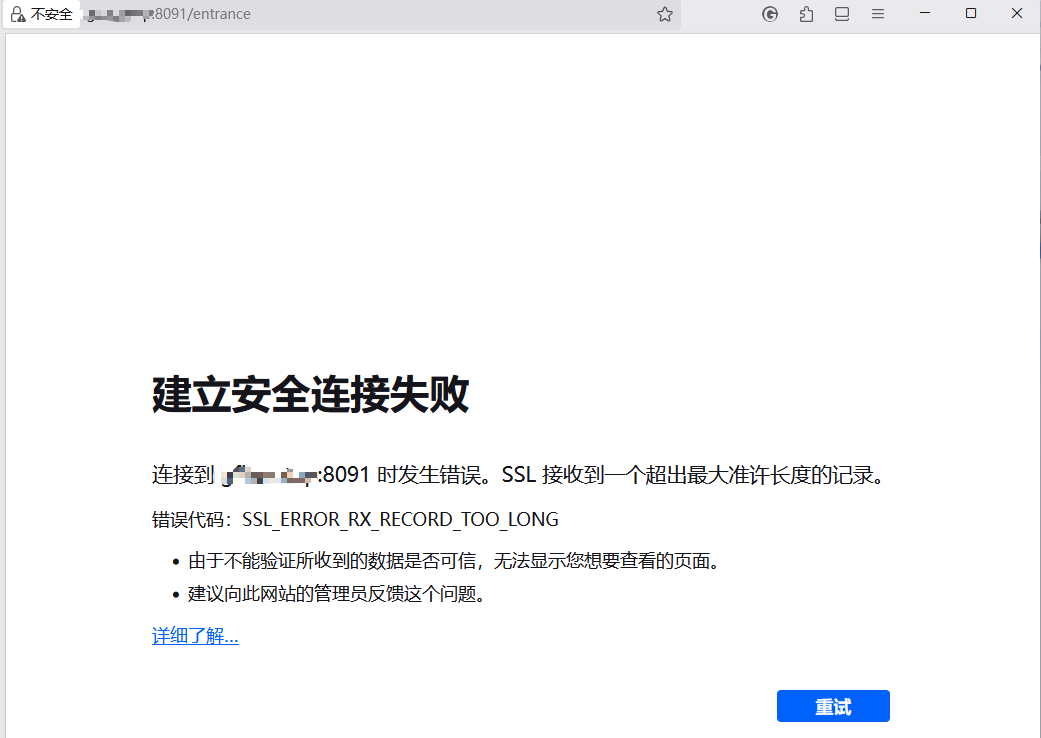Select the bullet about 不能验证所收到的数据
The image size is (1041, 738).
pos(453,561)
